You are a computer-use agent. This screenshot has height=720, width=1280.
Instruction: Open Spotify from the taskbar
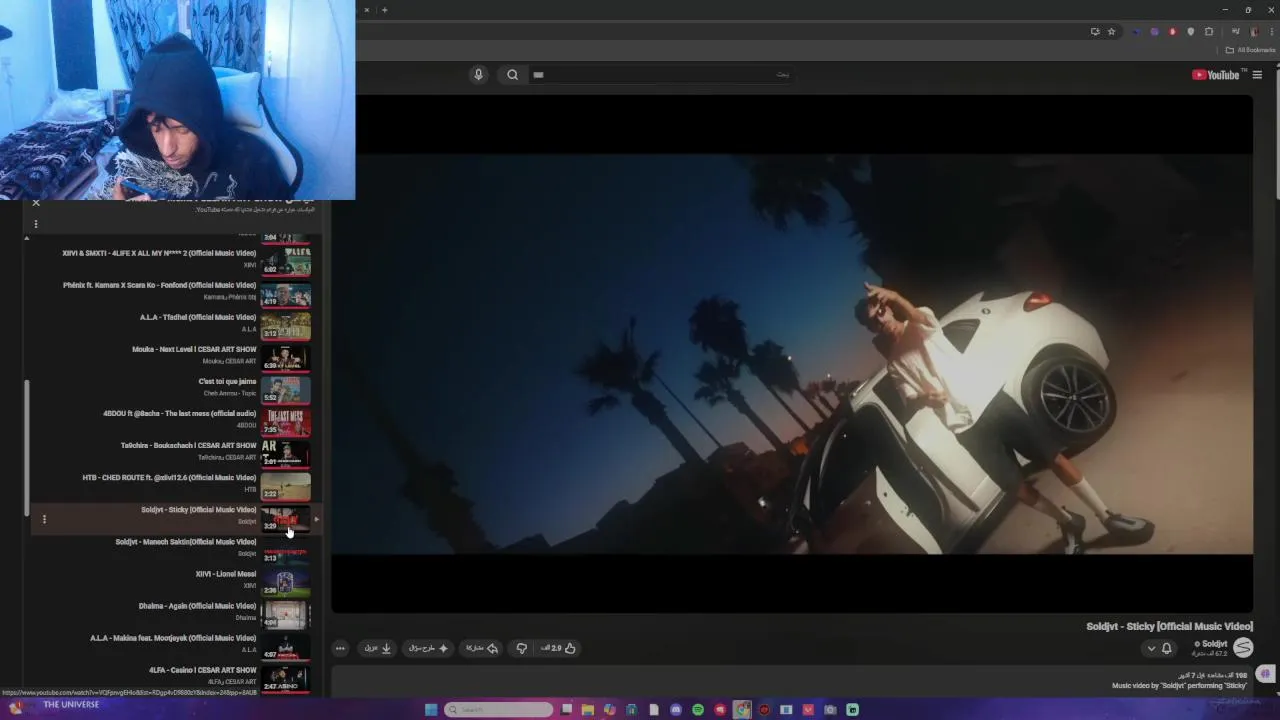[698, 710]
